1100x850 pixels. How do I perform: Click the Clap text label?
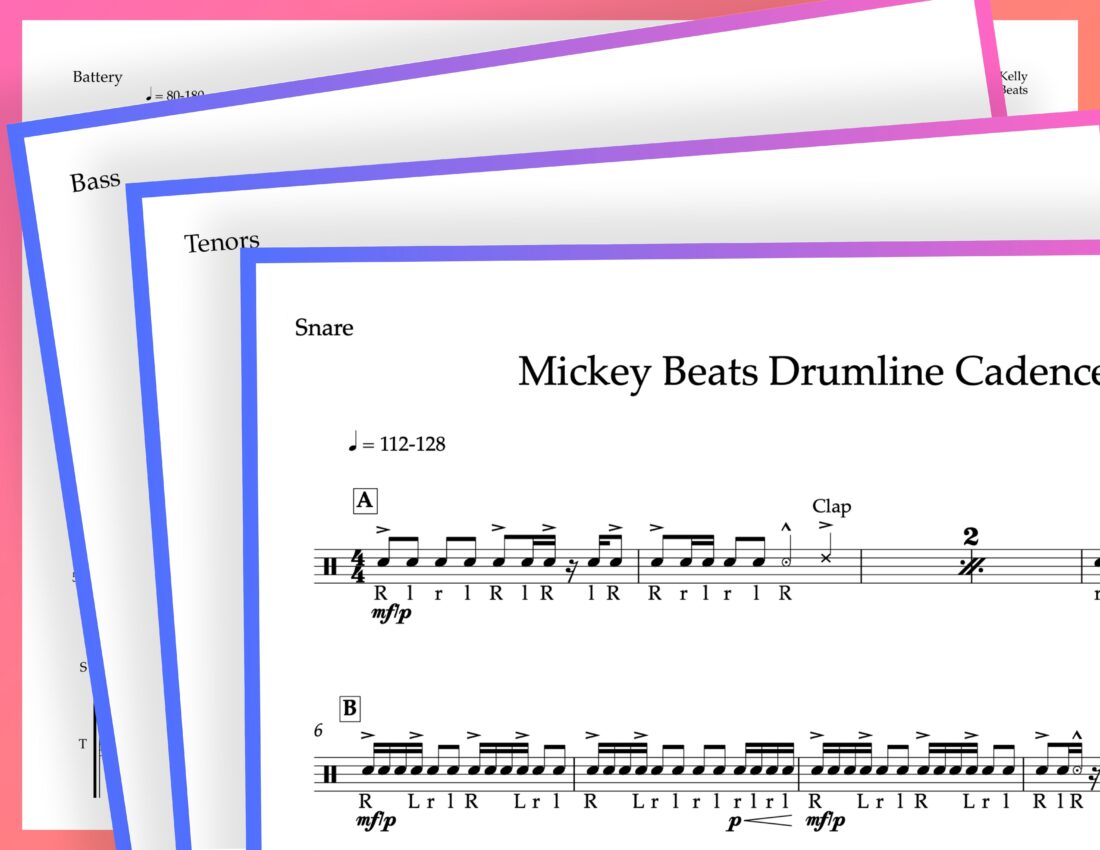pos(830,506)
